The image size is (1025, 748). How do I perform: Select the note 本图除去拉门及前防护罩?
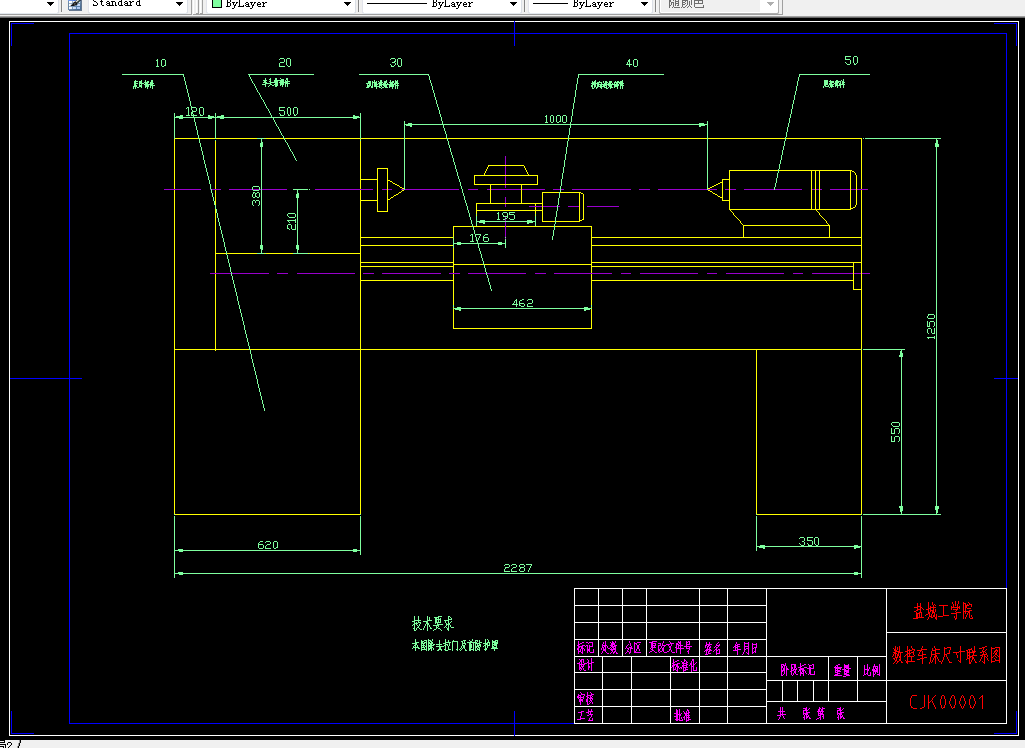point(455,645)
